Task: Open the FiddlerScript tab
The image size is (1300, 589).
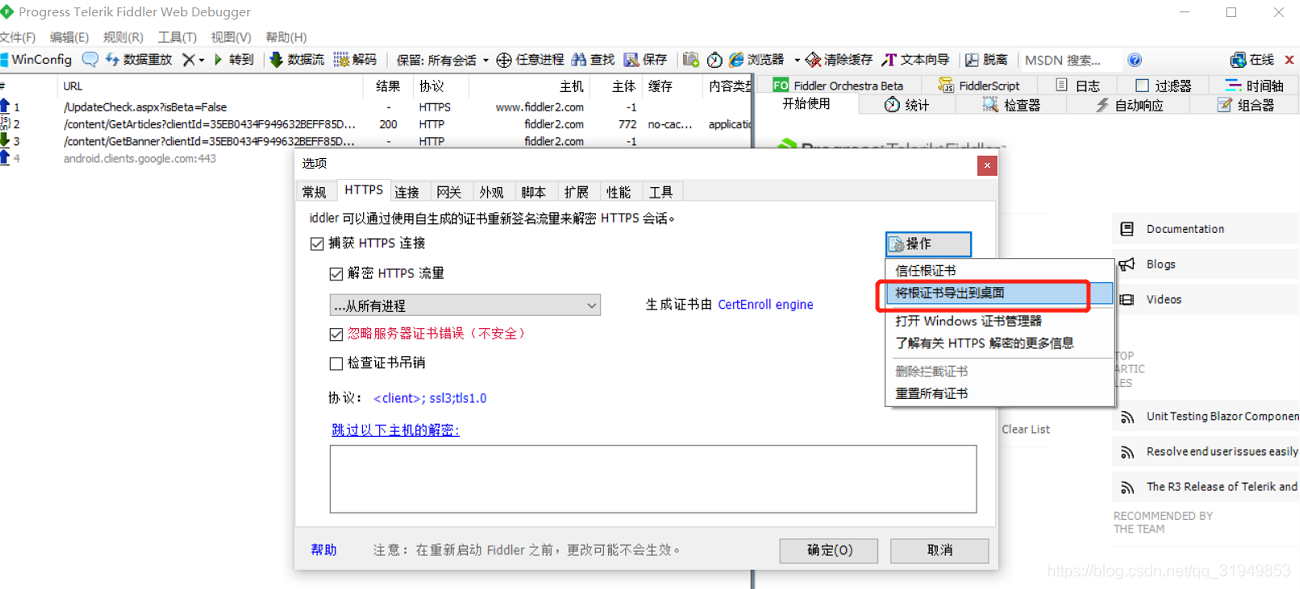Action: click(978, 85)
